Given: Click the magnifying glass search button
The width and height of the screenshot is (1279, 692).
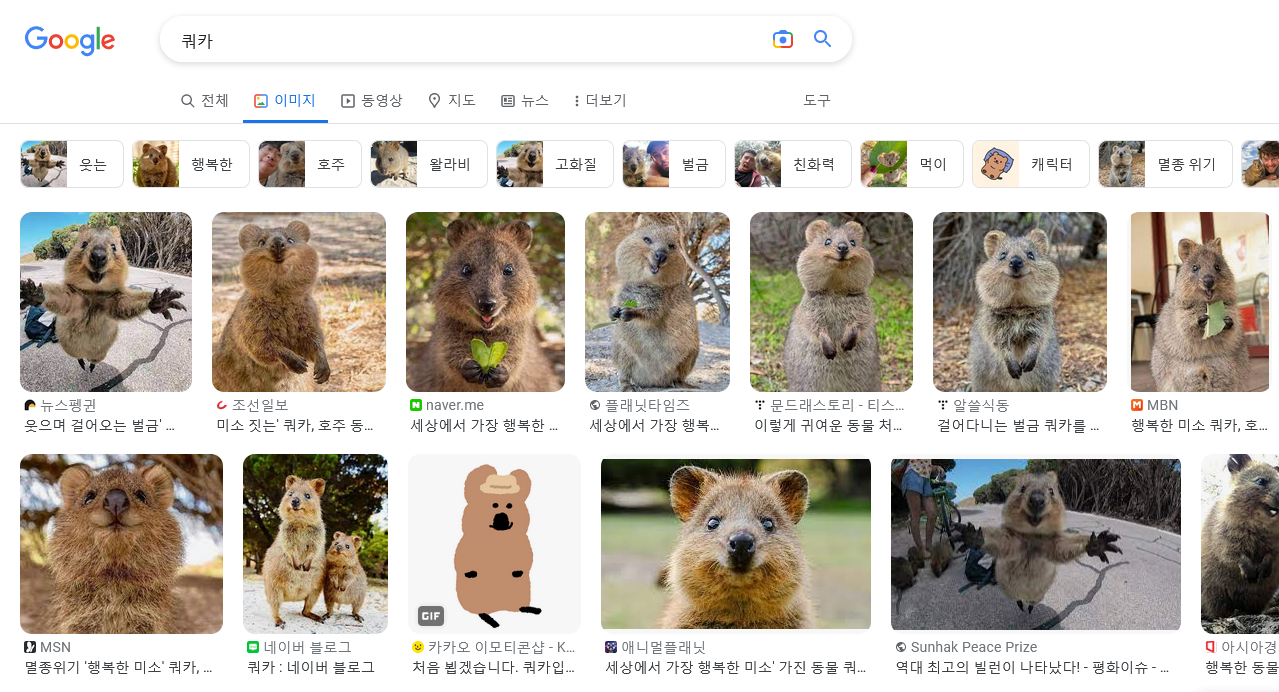Looking at the screenshot, I should point(822,39).
